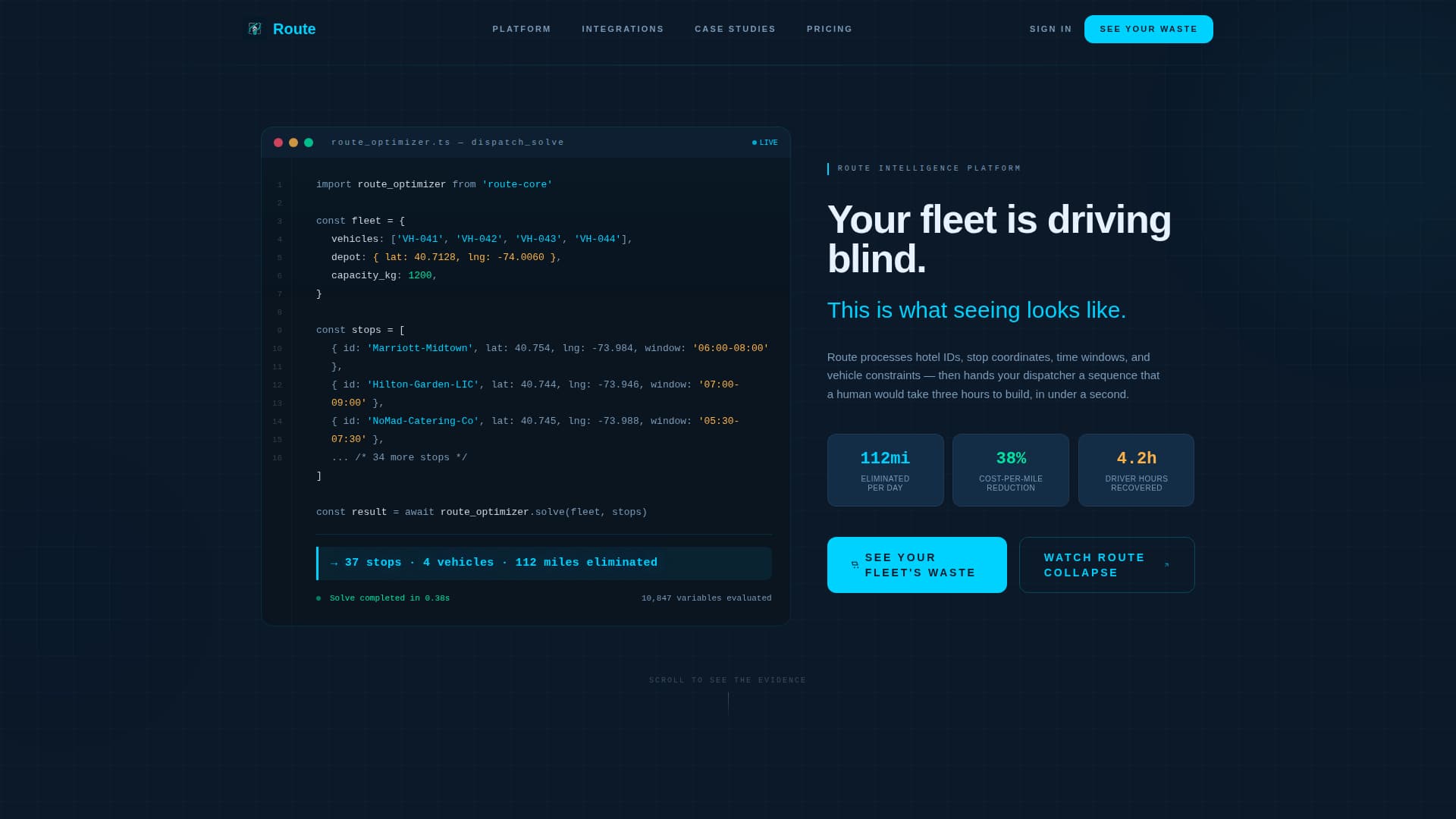Screen dimensions: 1456x819
Task: Click the arrow icon on Watch Route Collapse
Action: point(1166,564)
